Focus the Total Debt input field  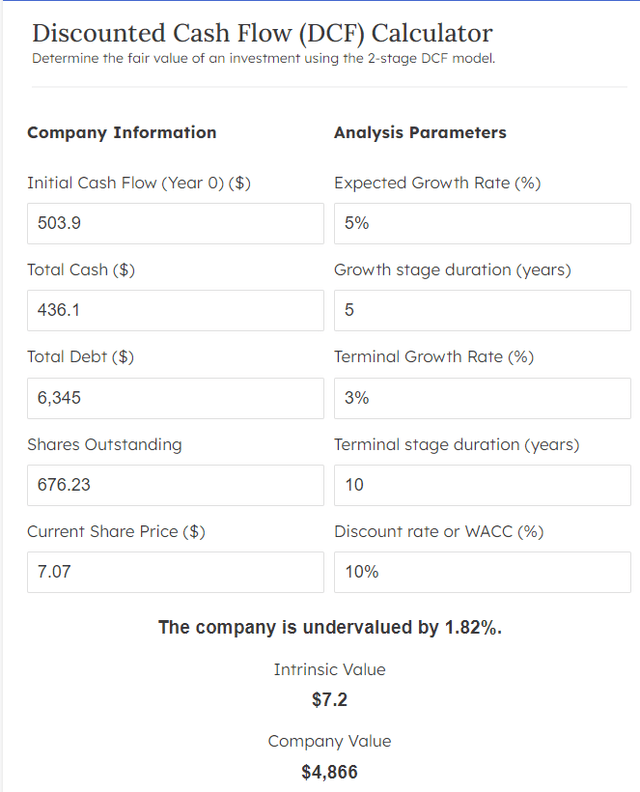coord(175,397)
